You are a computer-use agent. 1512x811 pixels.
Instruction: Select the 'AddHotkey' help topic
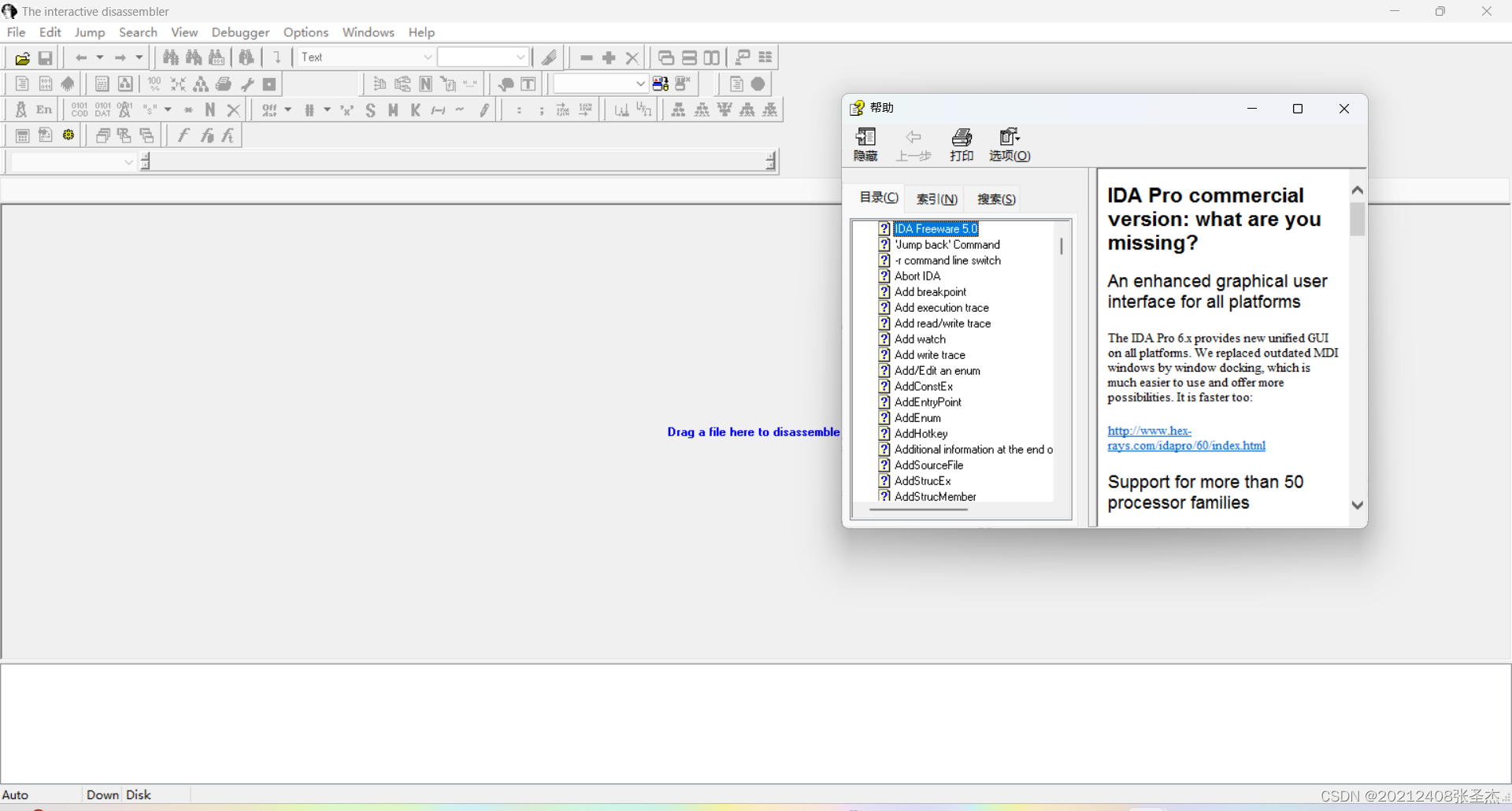tap(921, 434)
